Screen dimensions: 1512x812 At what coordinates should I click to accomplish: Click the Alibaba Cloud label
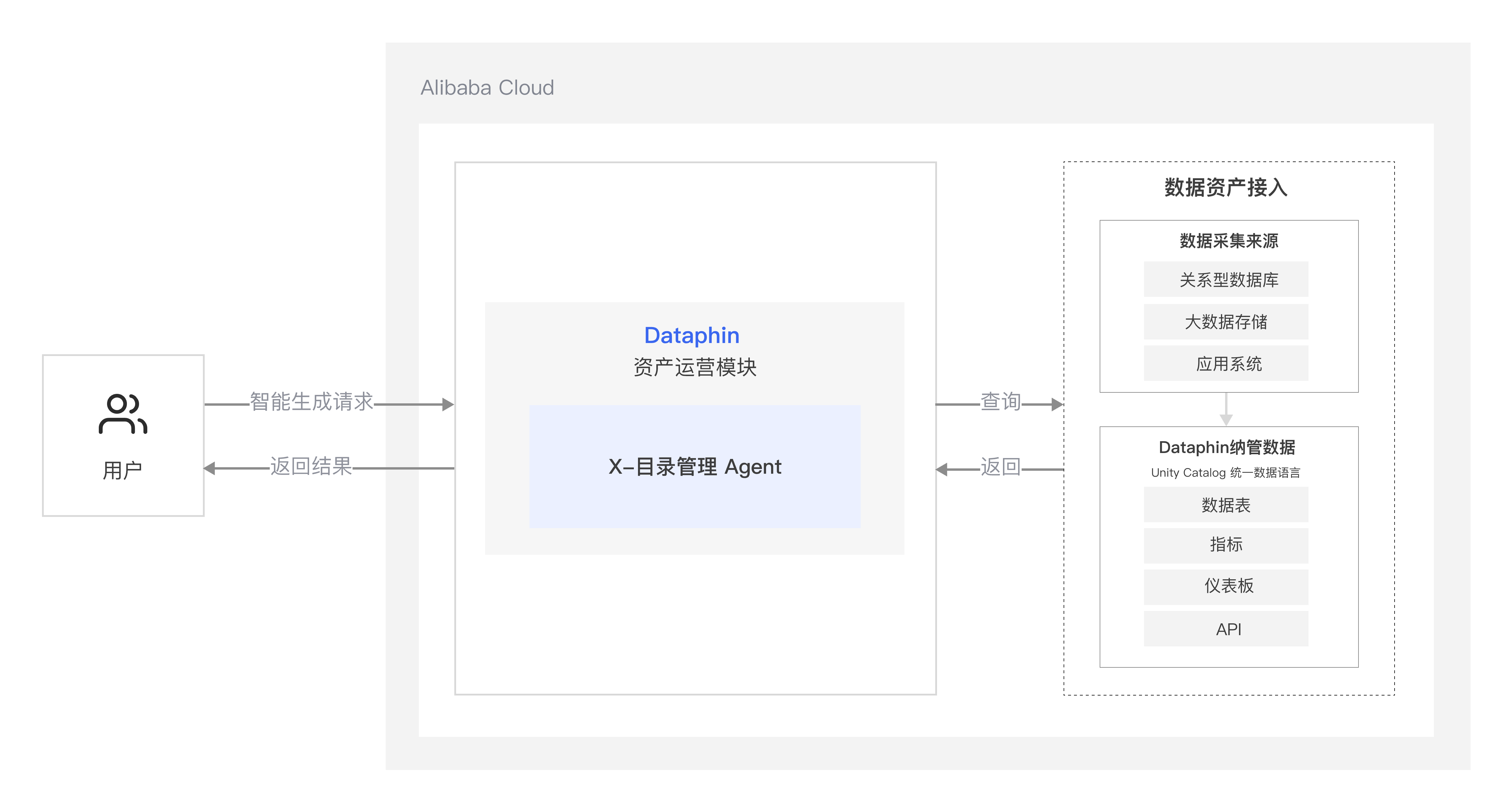point(487,88)
